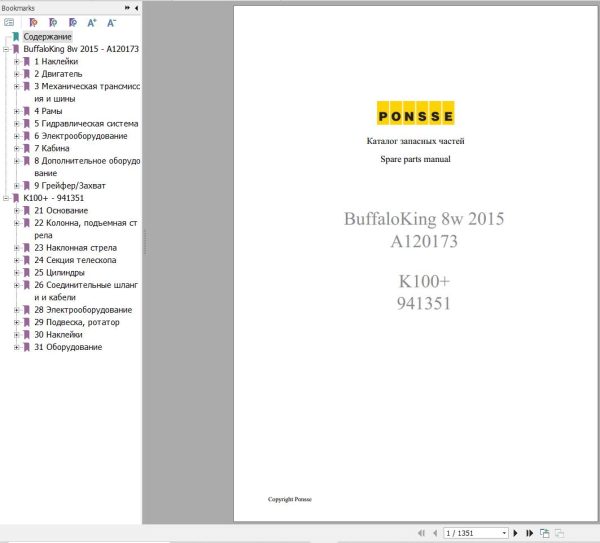Expand the 9 Грейфер/Захват bookmark
The image size is (600, 543).
point(16,186)
